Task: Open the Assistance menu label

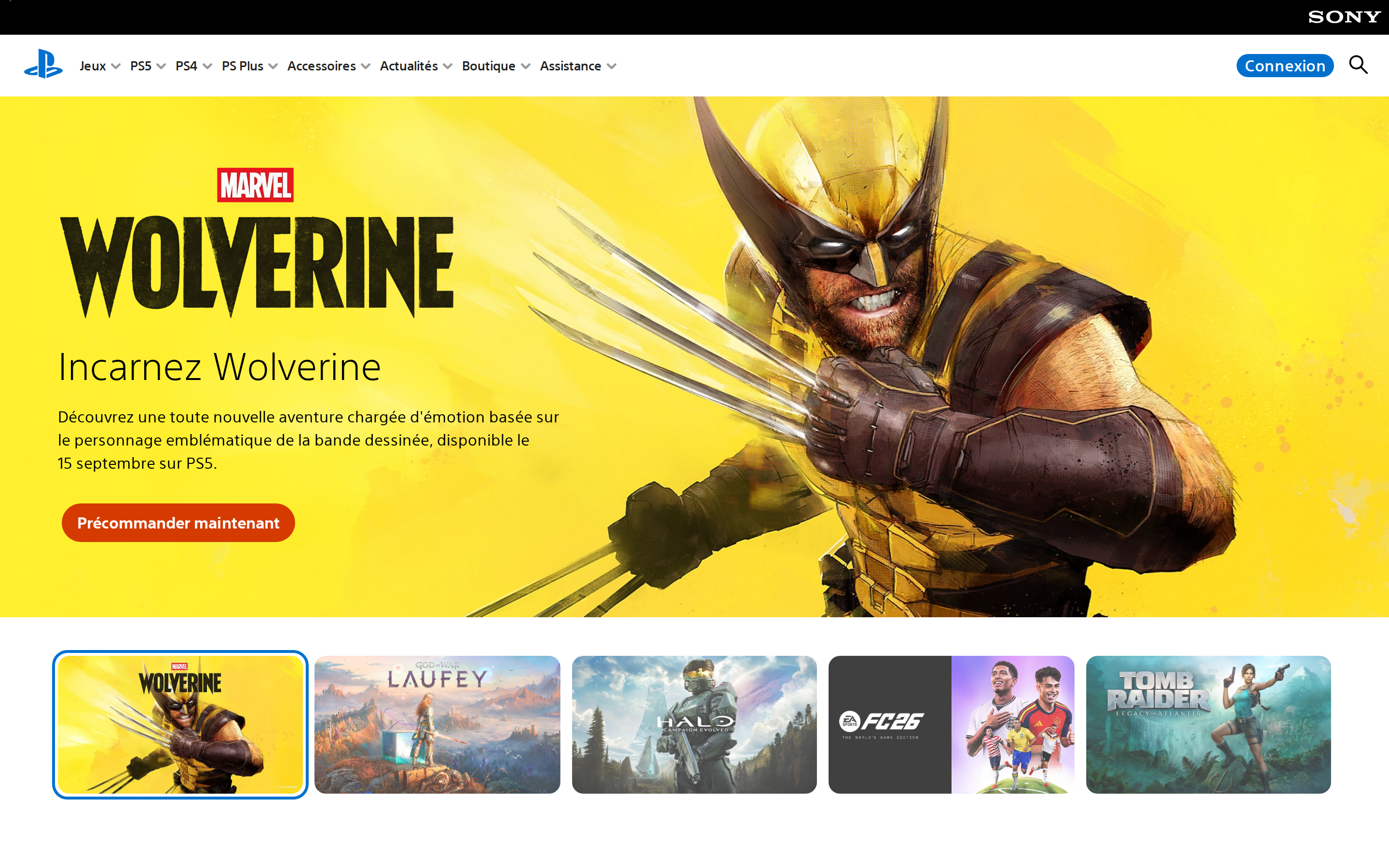Action: coord(571,66)
